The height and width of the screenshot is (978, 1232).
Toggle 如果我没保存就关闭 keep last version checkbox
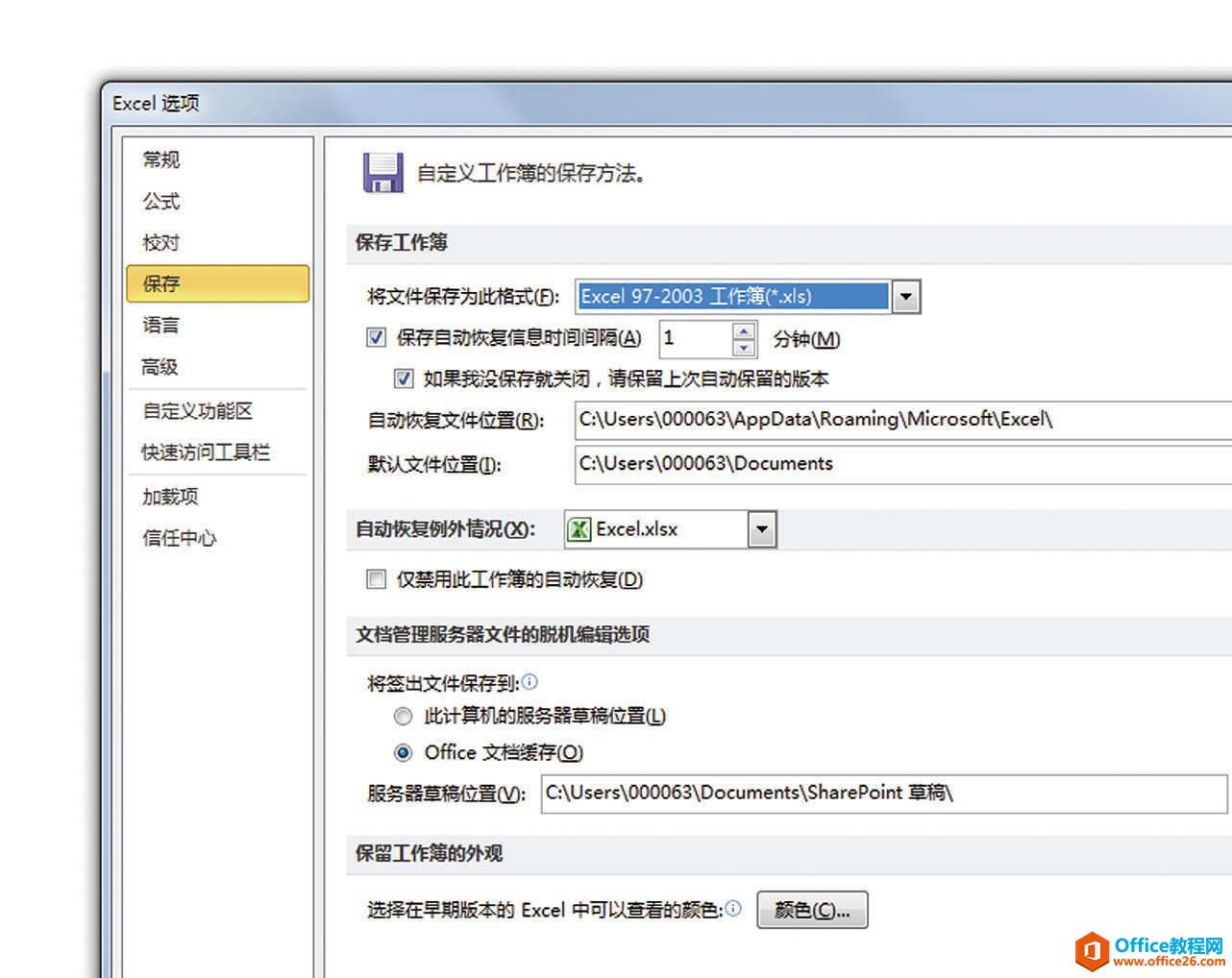[404, 379]
